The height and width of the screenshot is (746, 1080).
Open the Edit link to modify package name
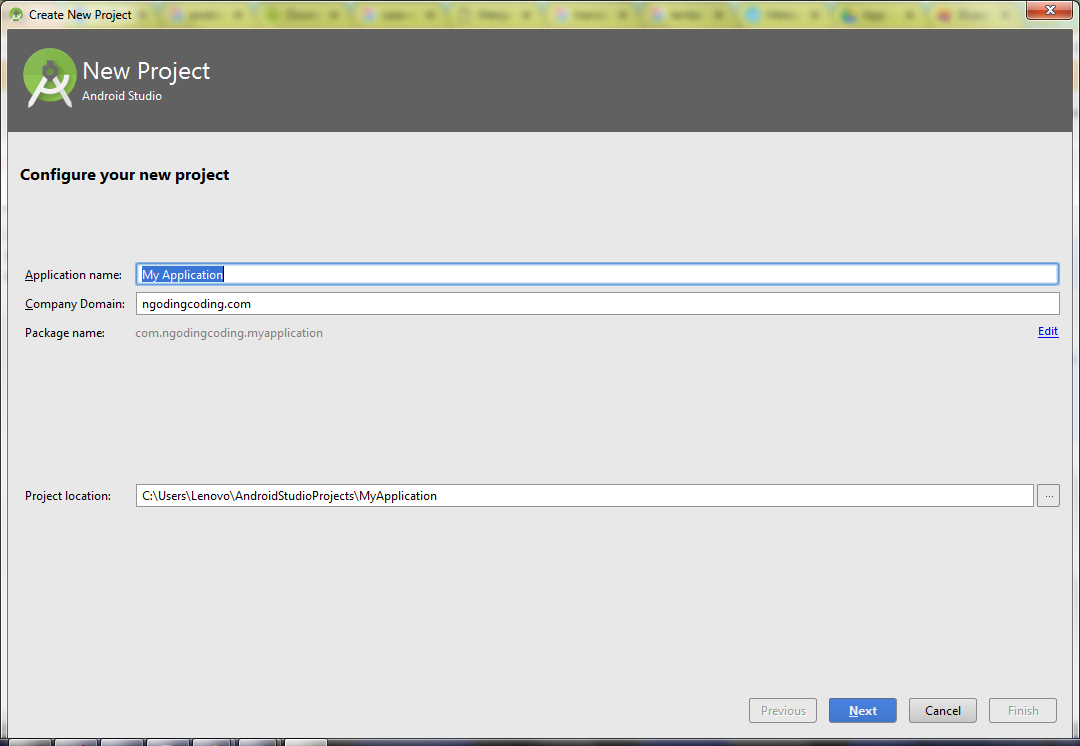click(1047, 331)
